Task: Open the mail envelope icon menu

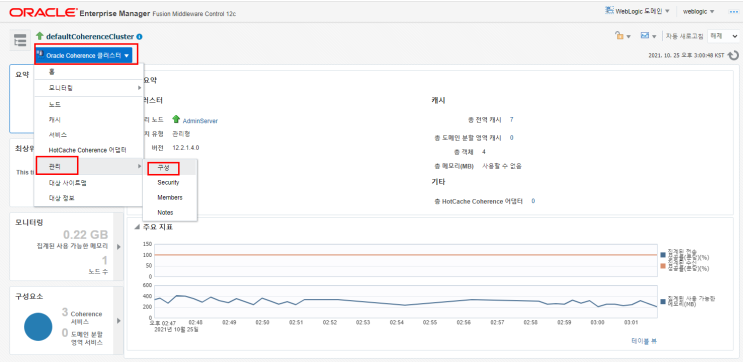Action: (648, 36)
